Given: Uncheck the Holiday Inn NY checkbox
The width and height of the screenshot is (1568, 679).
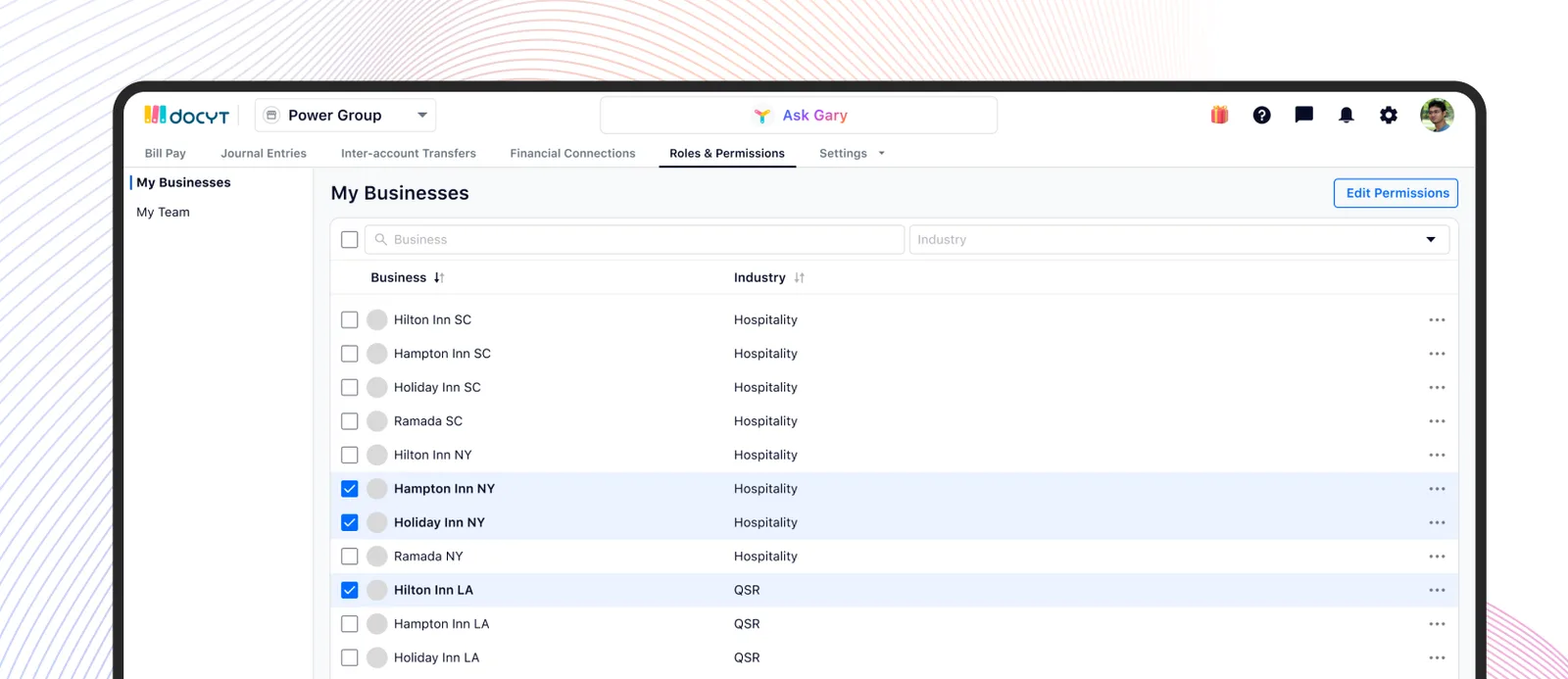Looking at the screenshot, I should (x=350, y=522).
